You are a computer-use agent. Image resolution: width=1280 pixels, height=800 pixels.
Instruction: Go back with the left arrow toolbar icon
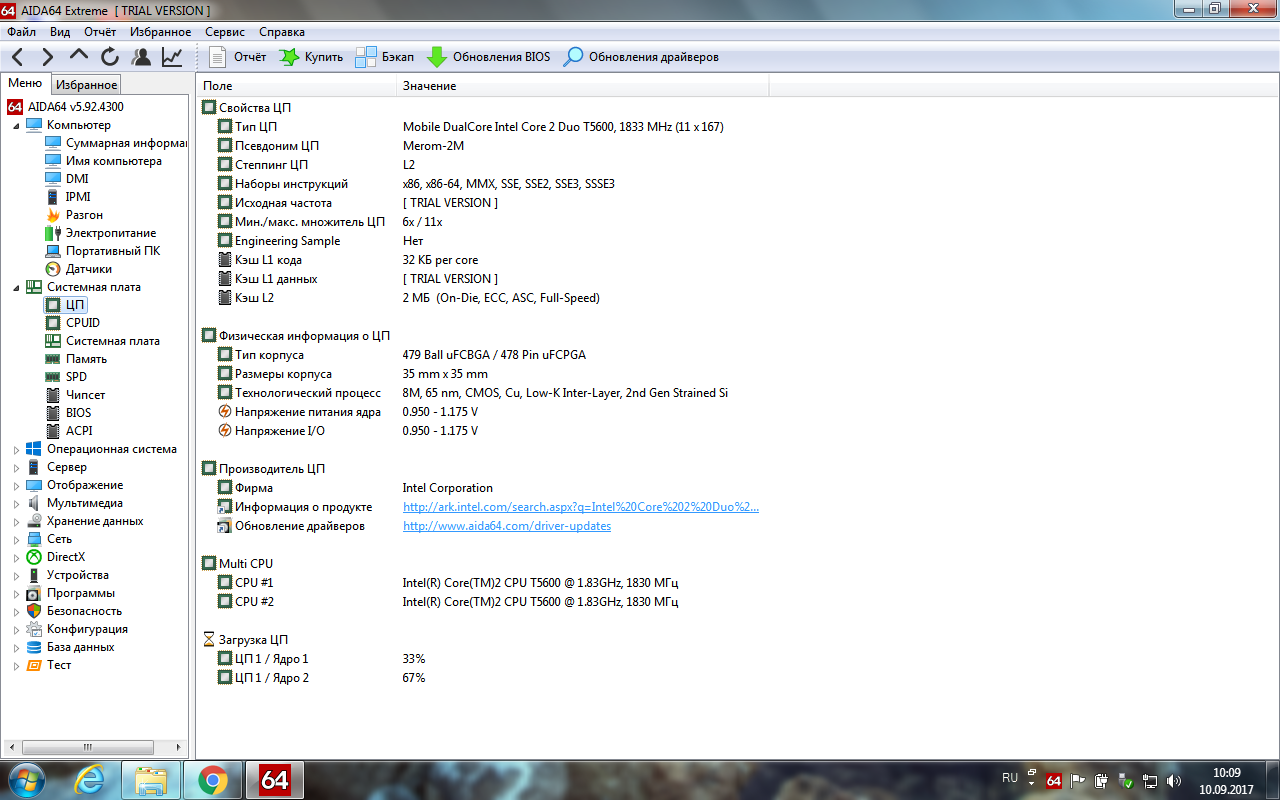pyautogui.click(x=18, y=57)
